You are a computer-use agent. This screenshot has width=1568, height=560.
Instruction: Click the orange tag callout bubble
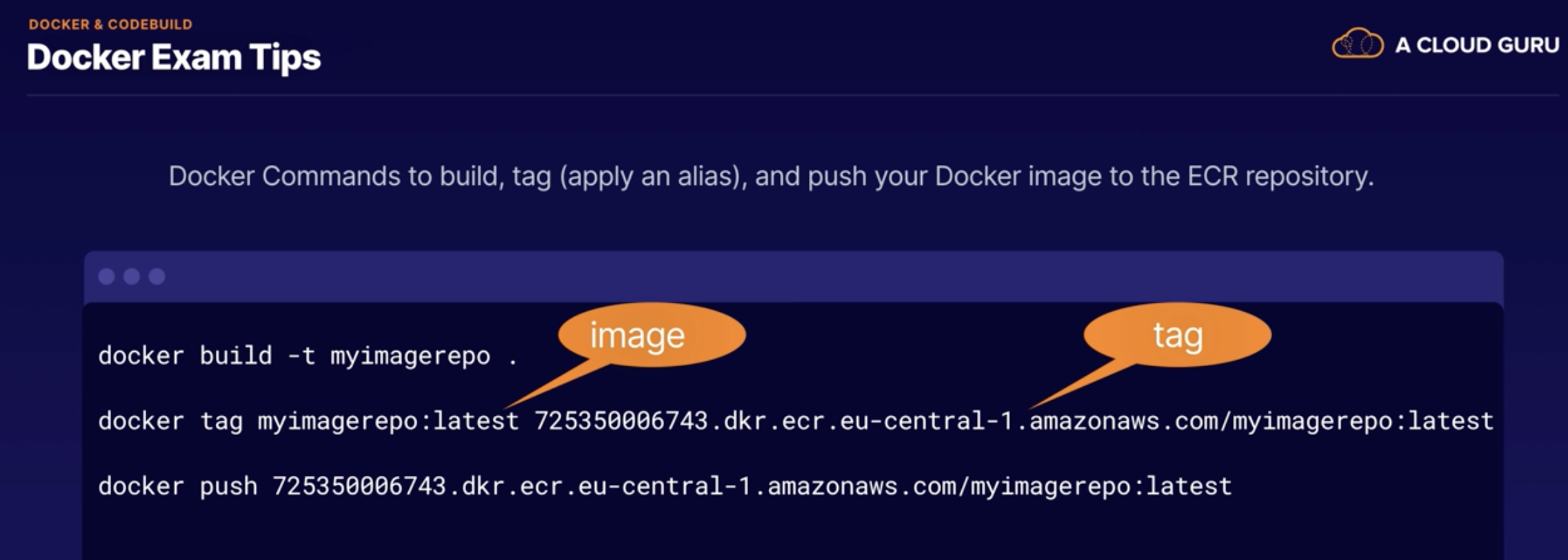pyautogui.click(x=1177, y=335)
